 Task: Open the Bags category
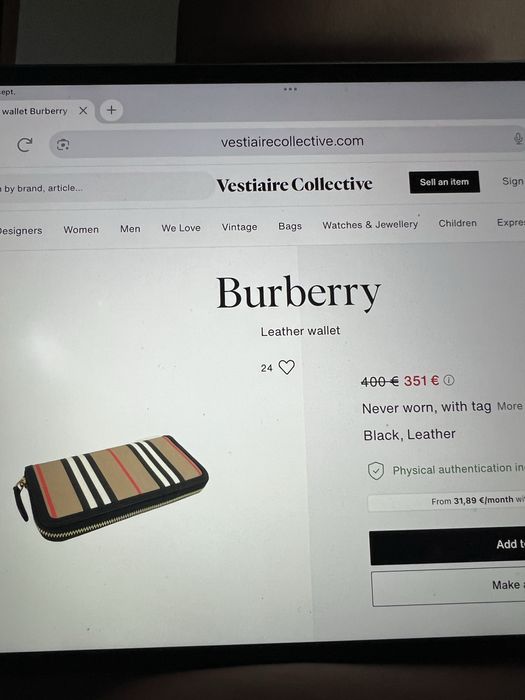pyautogui.click(x=290, y=226)
